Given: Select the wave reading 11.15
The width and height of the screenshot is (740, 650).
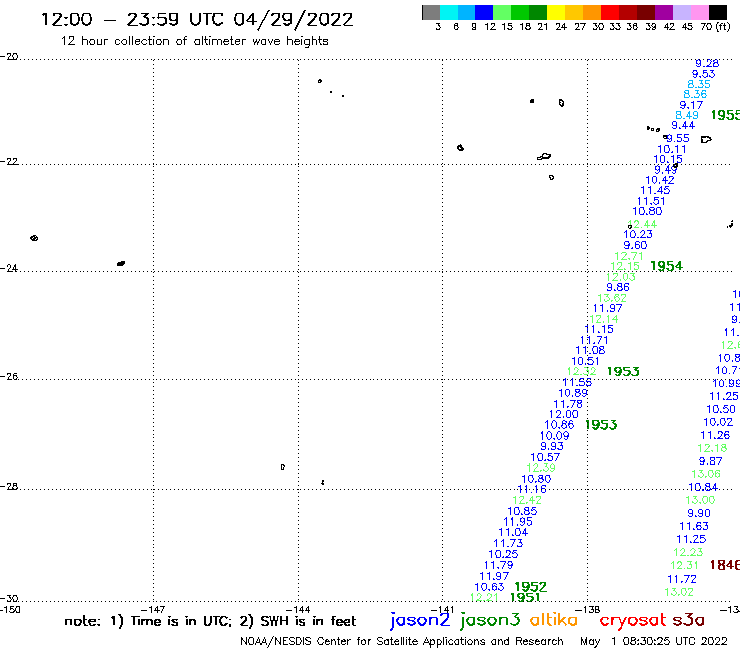Looking at the screenshot, I should coord(599,329).
